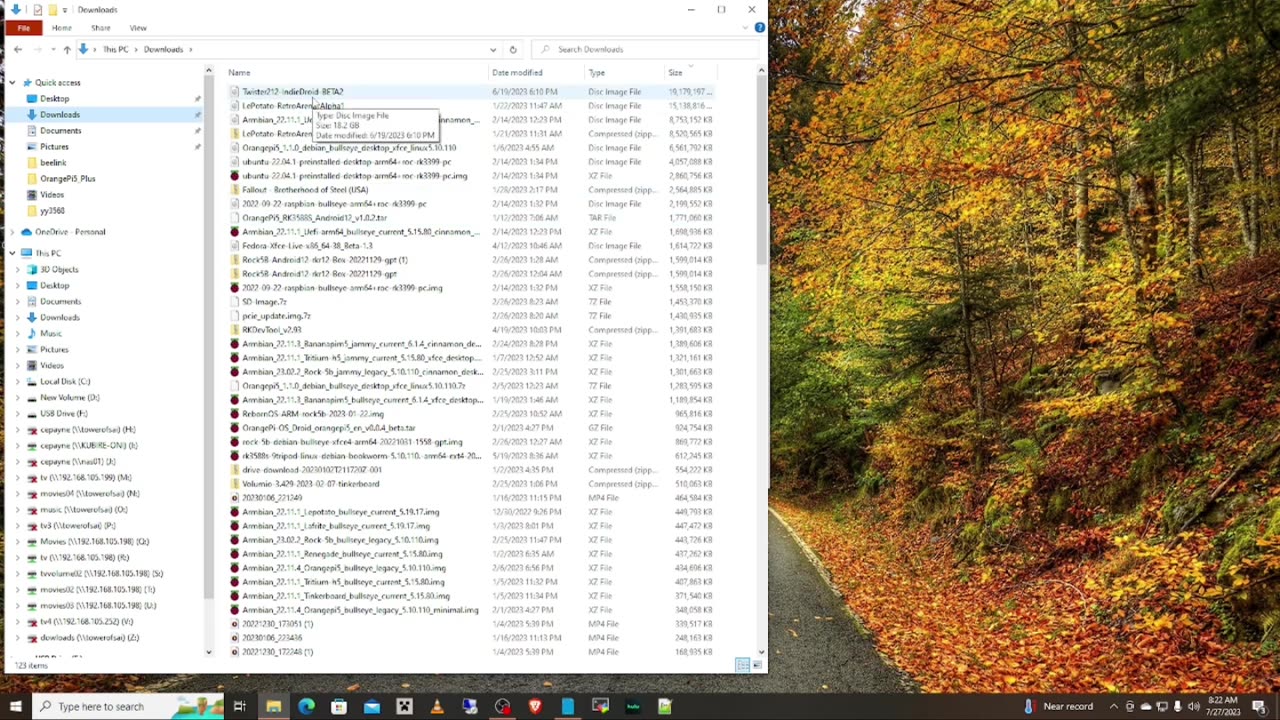
Task: Open 3D Objects under This PC
Action: [x=58, y=269]
